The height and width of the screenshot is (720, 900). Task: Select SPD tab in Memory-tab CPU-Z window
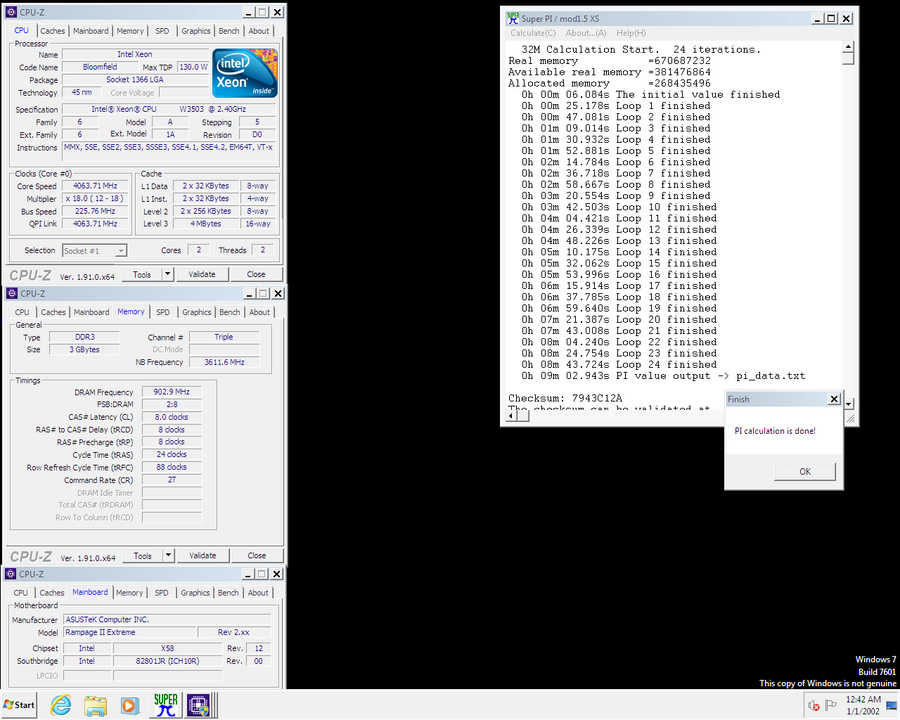click(x=163, y=312)
